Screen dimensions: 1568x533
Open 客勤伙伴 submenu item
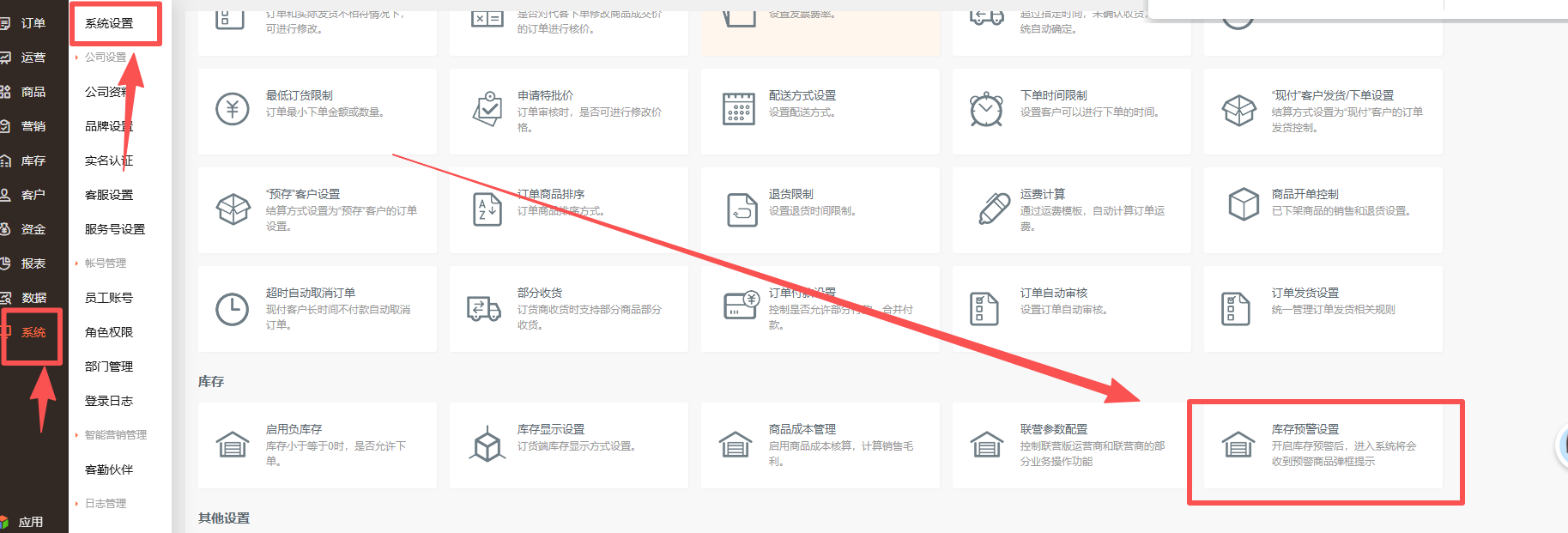(x=109, y=469)
